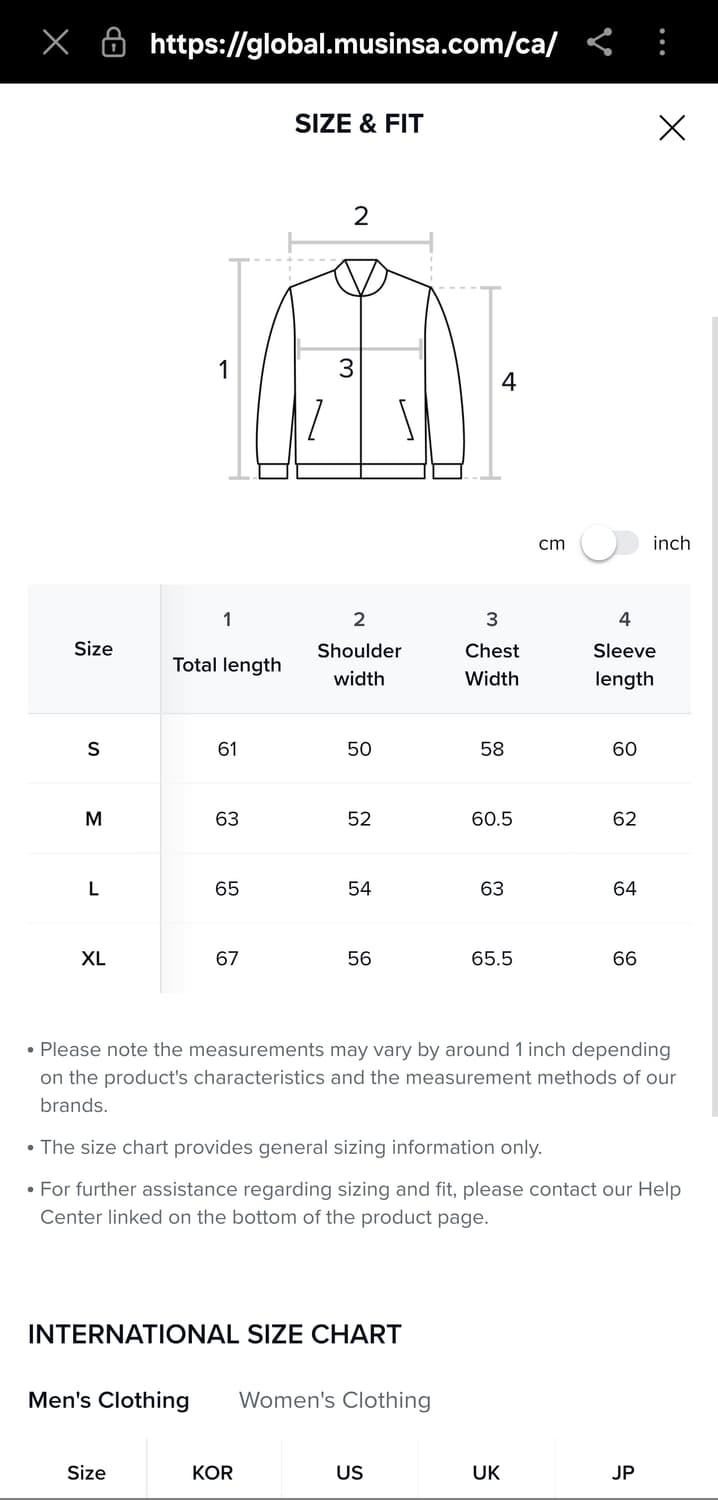
Task: Select the size S row label
Action: point(93,749)
